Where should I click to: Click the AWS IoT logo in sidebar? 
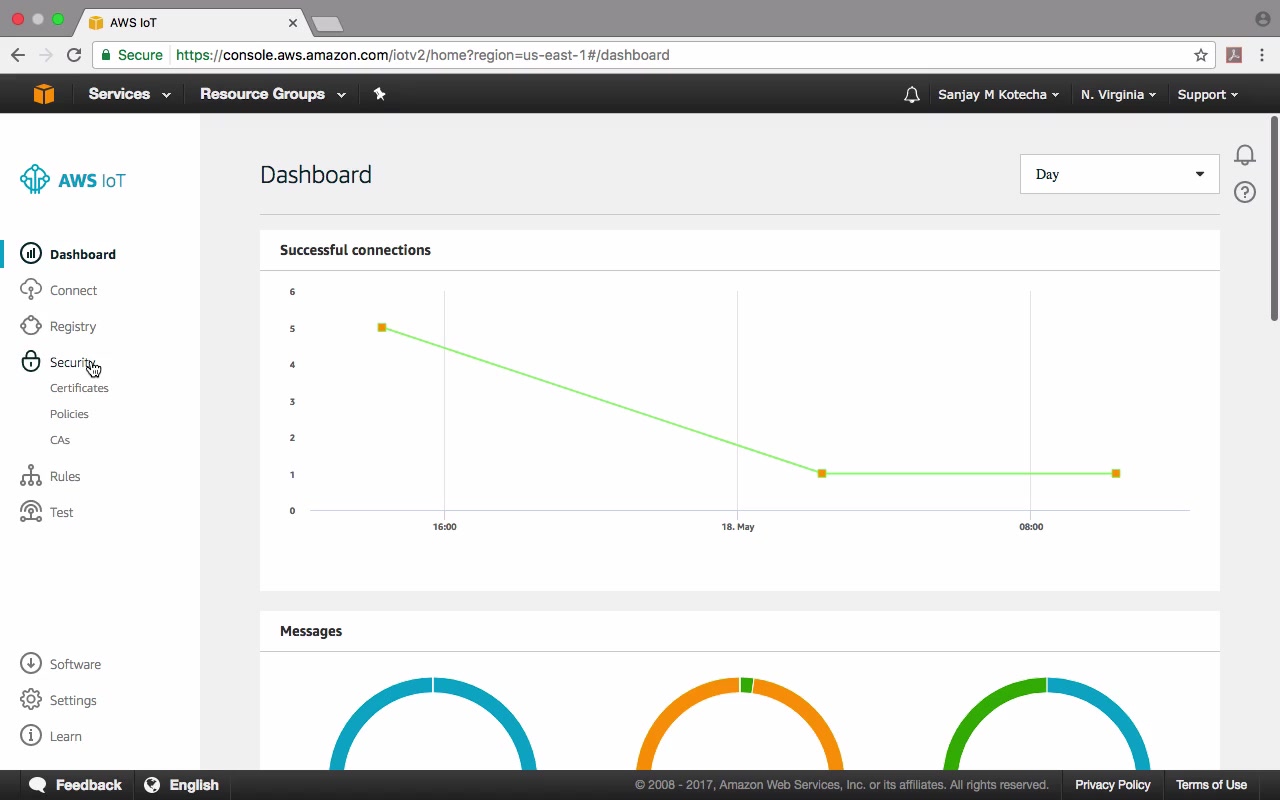(73, 180)
